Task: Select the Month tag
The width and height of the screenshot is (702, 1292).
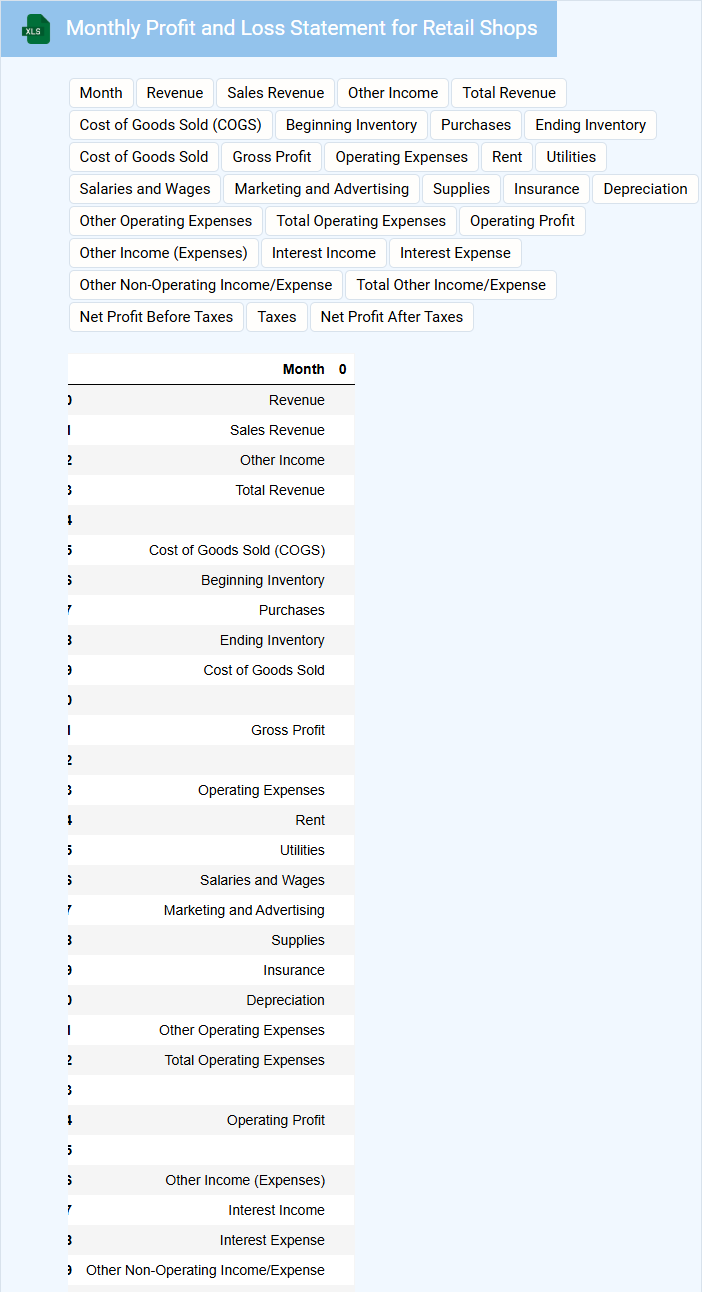Action: coord(101,93)
